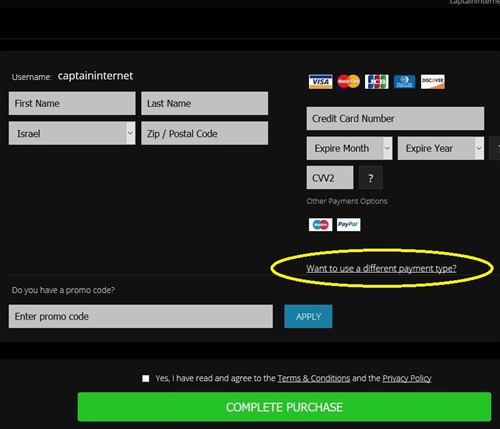Open the Privacy Policy link
The height and width of the screenshot is (429, 500).
(407, 378)
